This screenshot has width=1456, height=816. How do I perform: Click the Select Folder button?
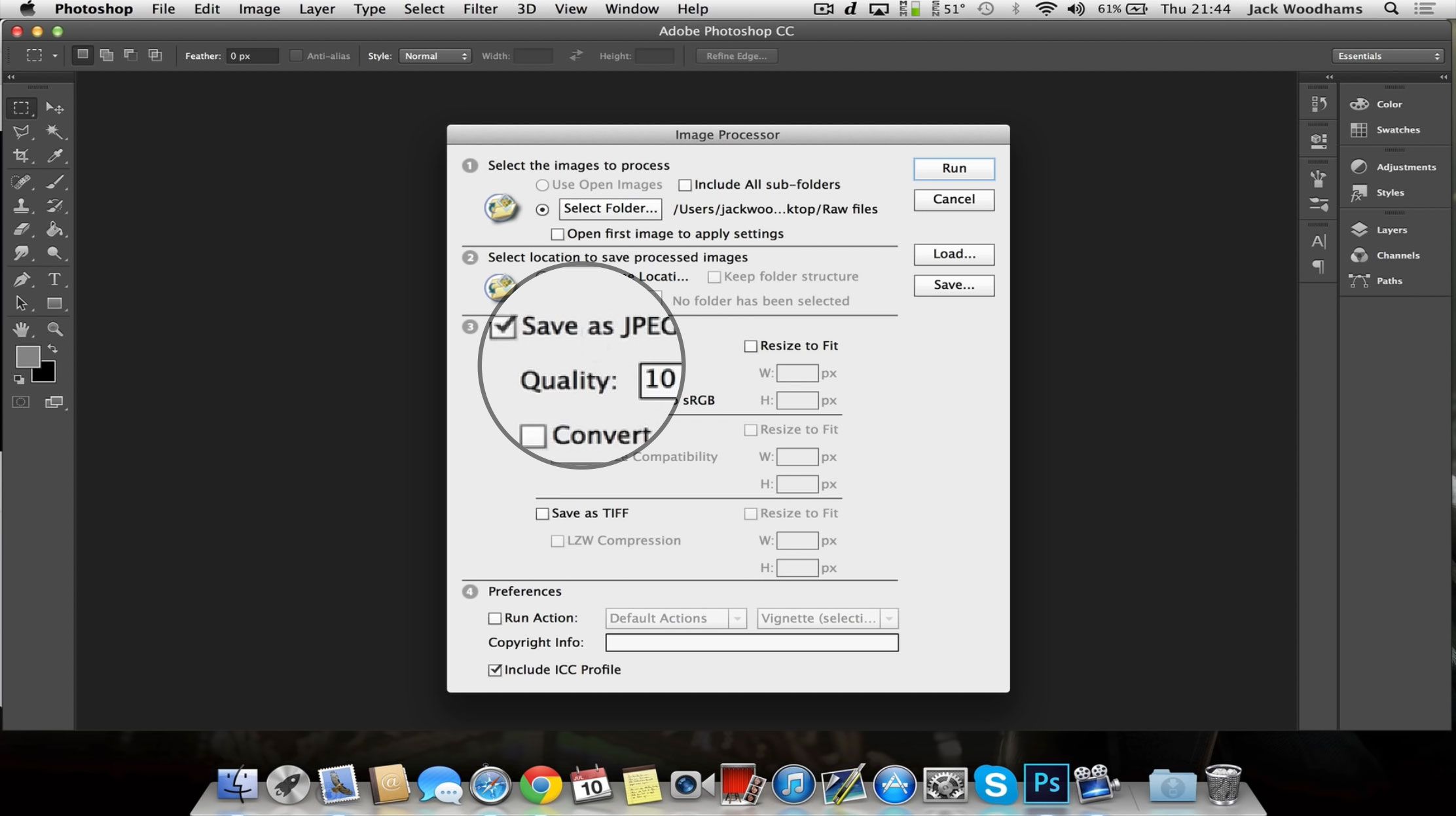click(609, 207)
